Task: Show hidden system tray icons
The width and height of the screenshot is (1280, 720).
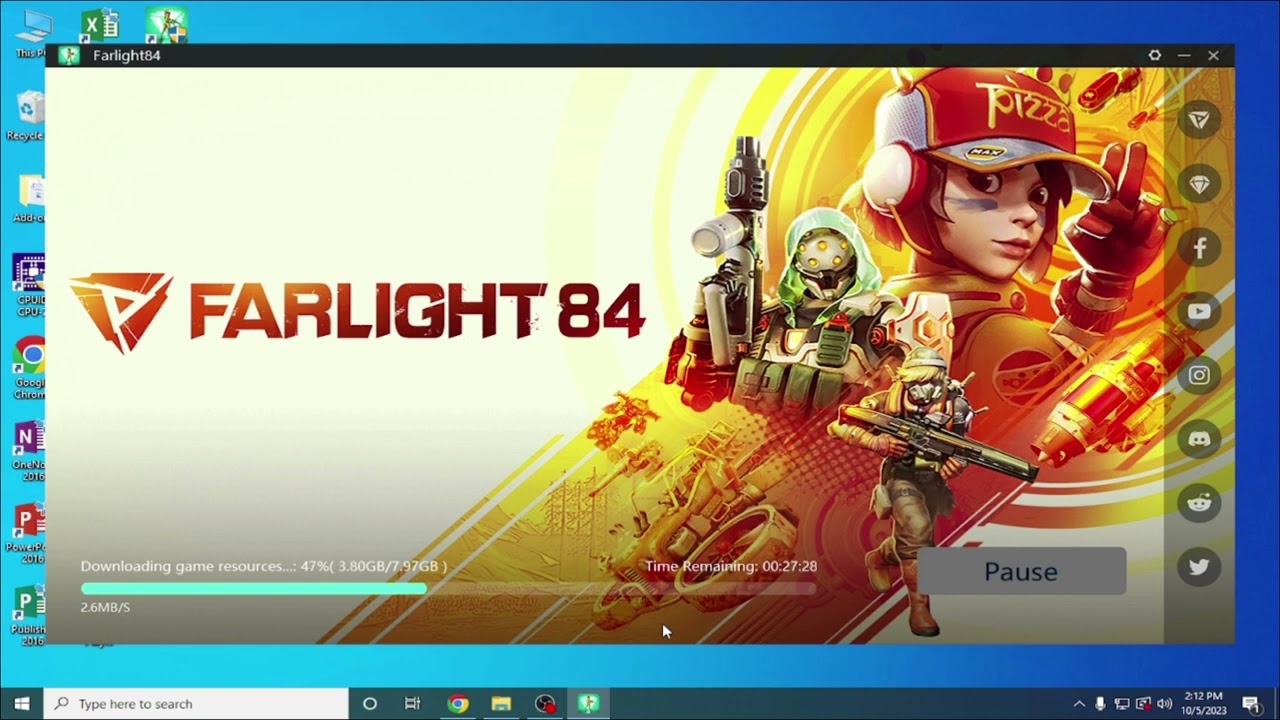Action: [x=1079, y=704]
